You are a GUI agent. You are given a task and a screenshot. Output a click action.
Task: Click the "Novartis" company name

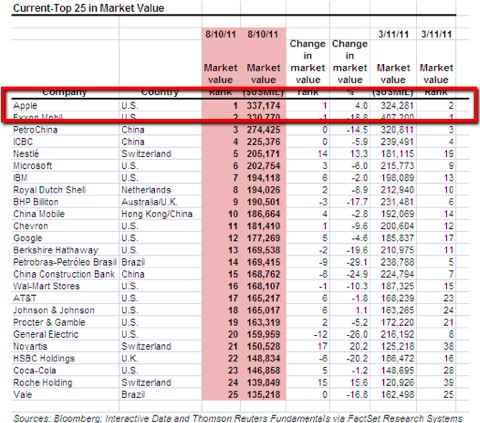(x=30, y=346)
